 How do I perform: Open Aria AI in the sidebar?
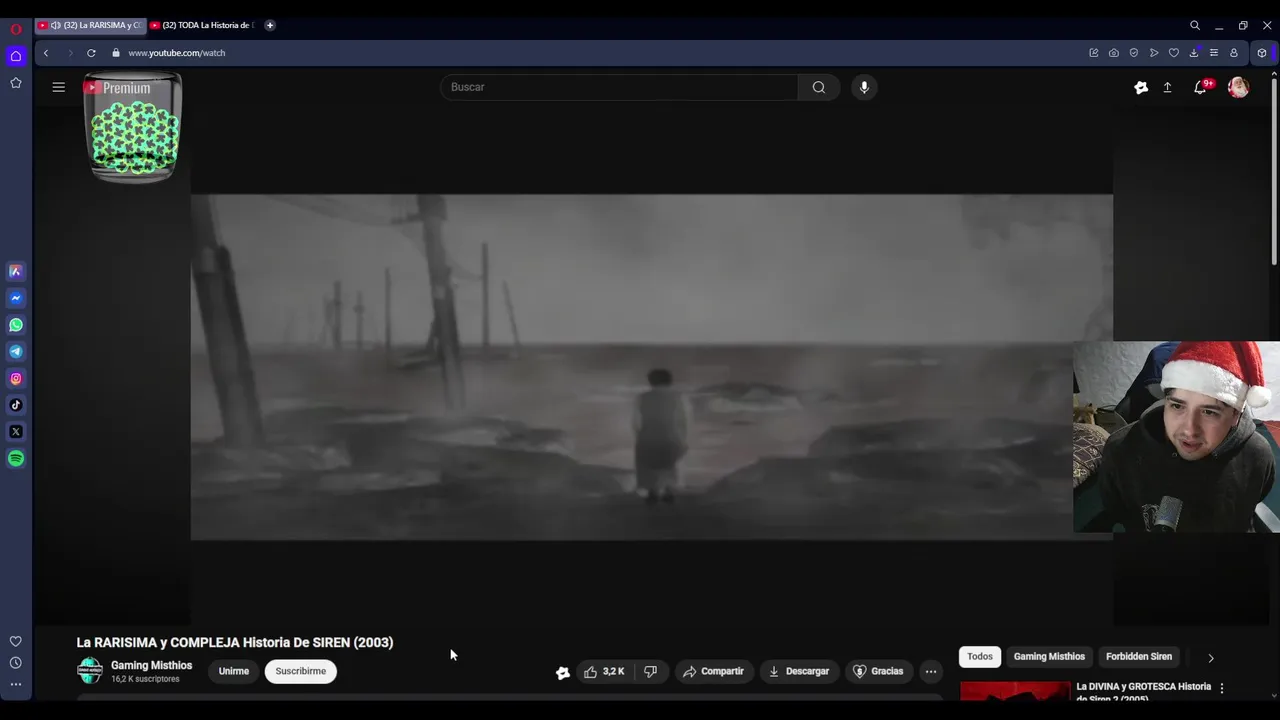coord(16,271)
